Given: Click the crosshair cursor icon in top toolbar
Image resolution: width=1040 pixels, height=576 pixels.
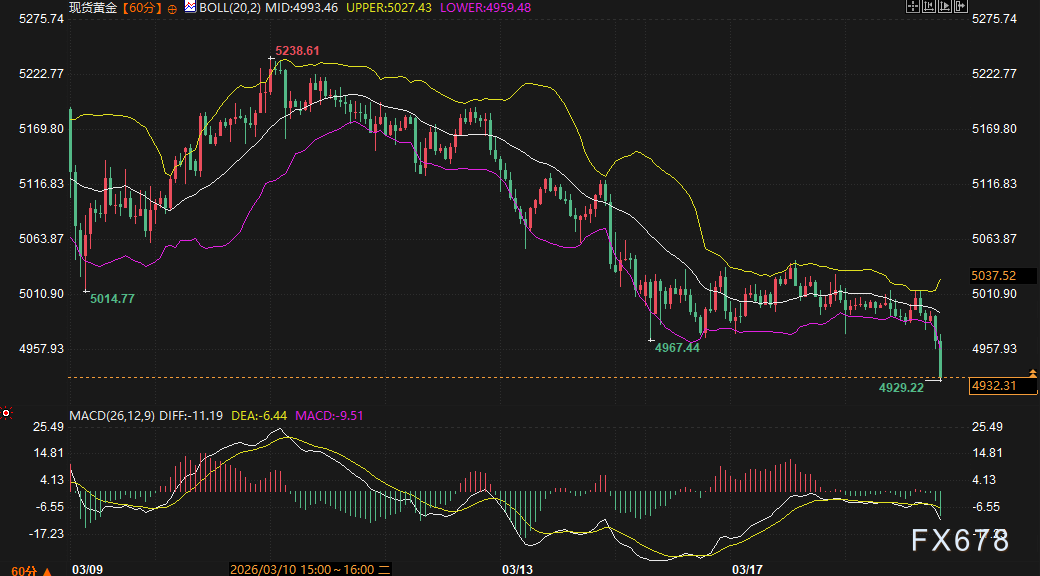Looking at the screenshot, I should (x=912, y=7).
